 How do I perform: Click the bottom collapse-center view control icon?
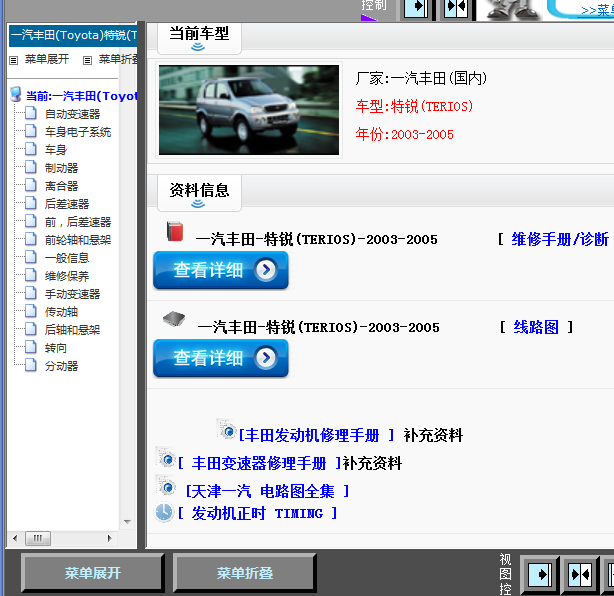pos(580,574)
